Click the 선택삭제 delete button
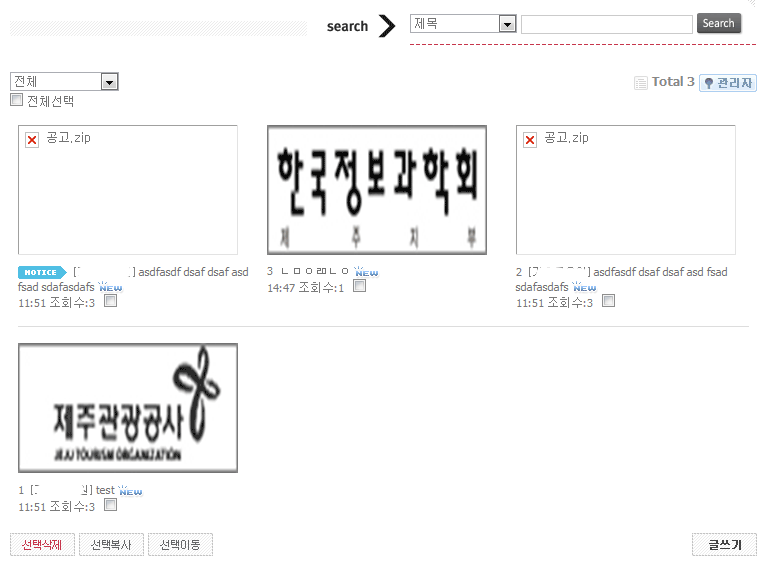The image size is (778, 579). pos(42,545)
